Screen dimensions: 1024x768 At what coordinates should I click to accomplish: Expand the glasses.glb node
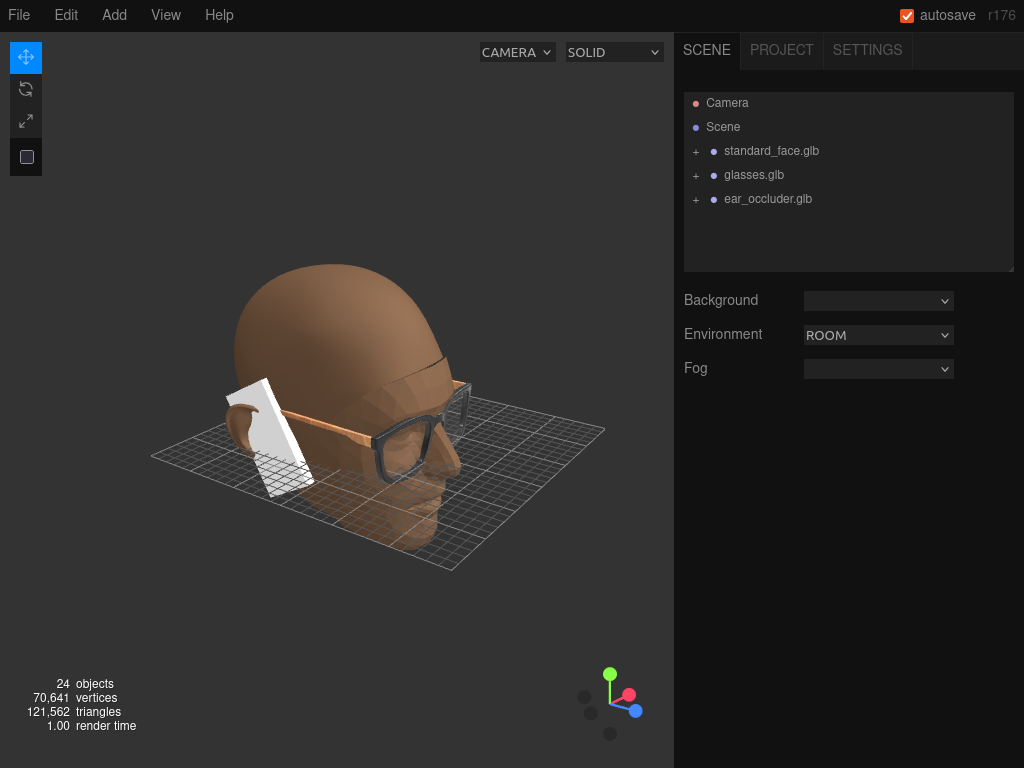click(696, 176)
